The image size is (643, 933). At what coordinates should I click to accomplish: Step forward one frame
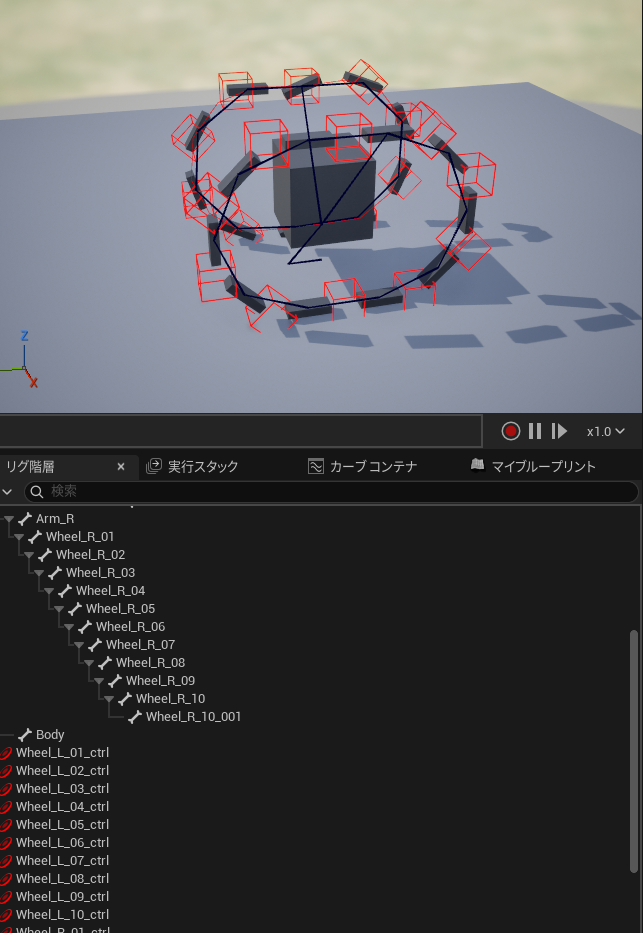click(x=559, y=431)
